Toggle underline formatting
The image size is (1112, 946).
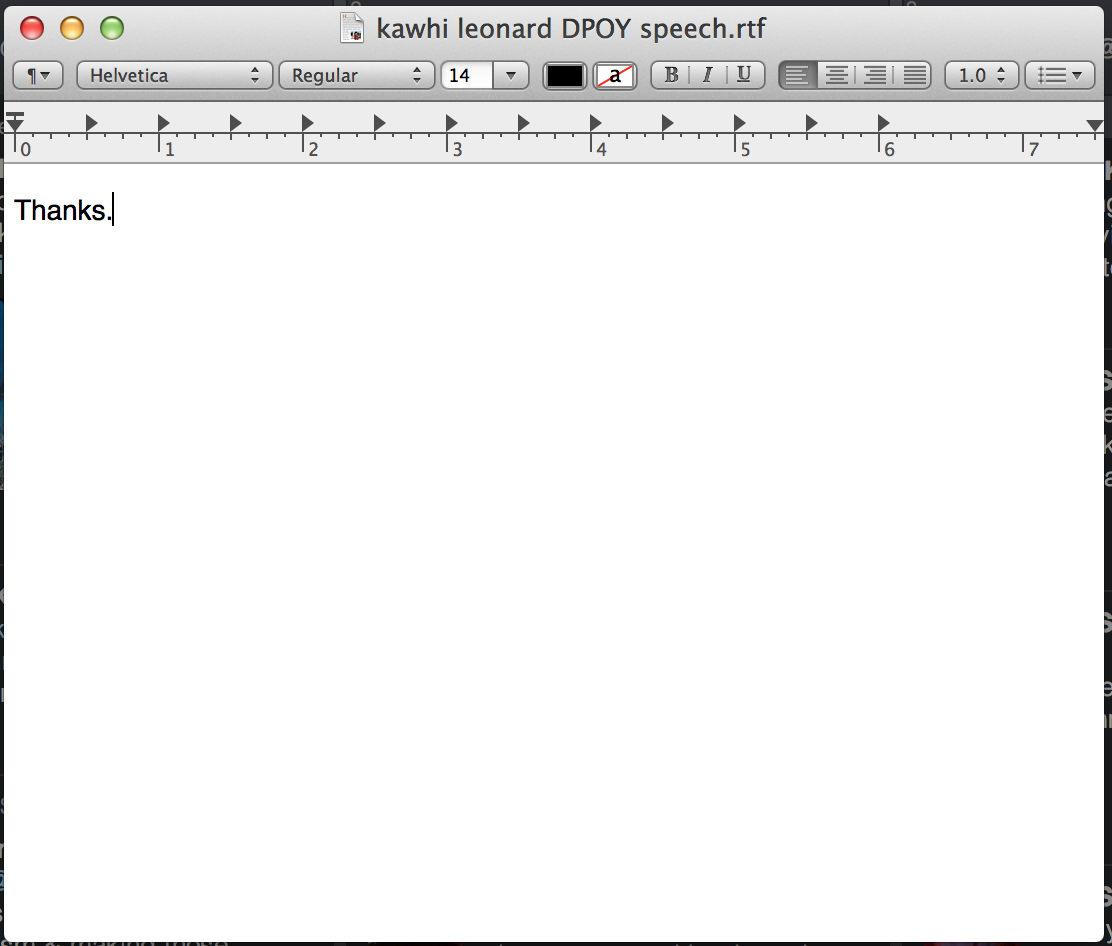(x=745, y=75)
